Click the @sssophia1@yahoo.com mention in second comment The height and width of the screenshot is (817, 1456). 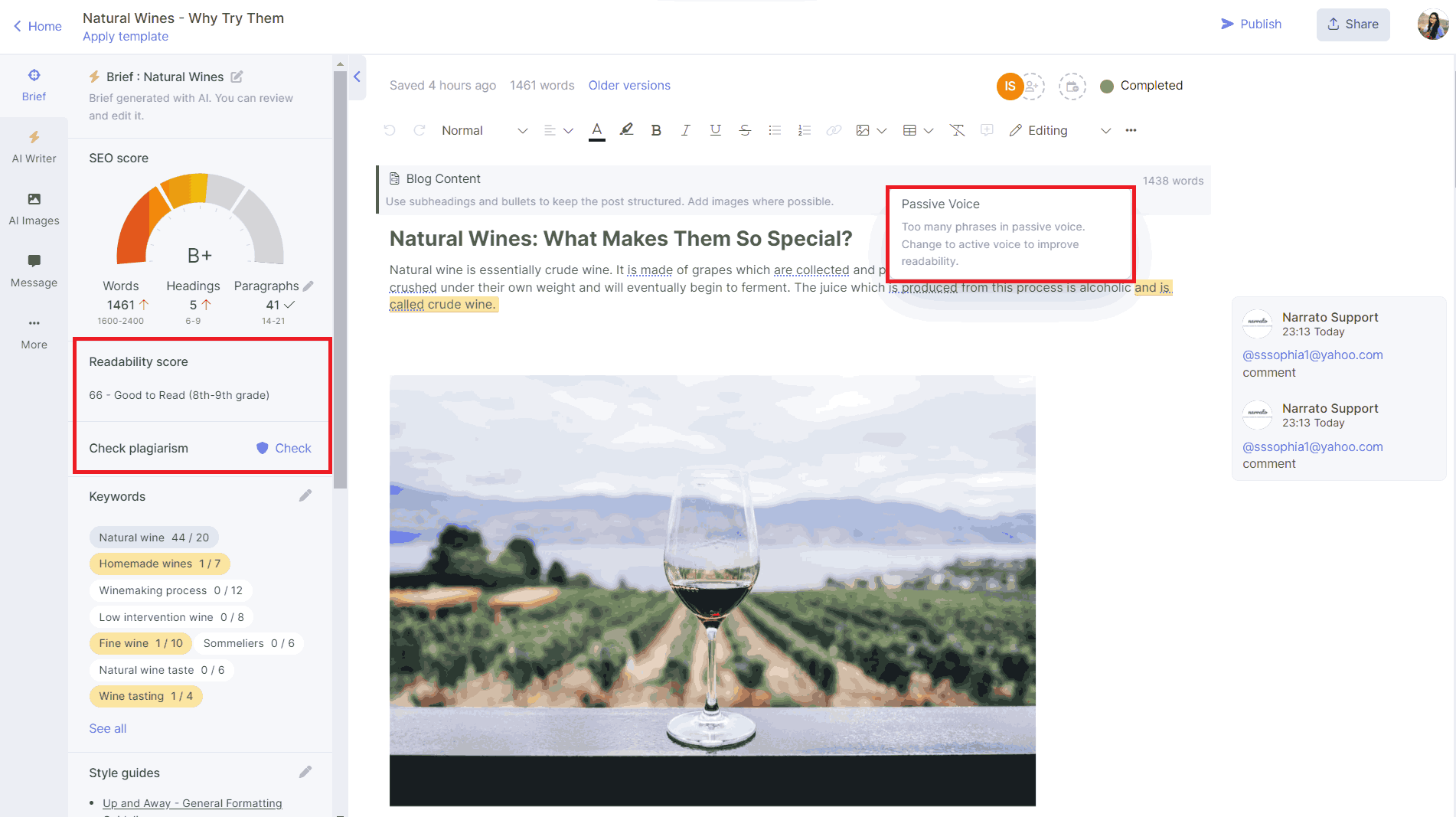(1312, 446)
